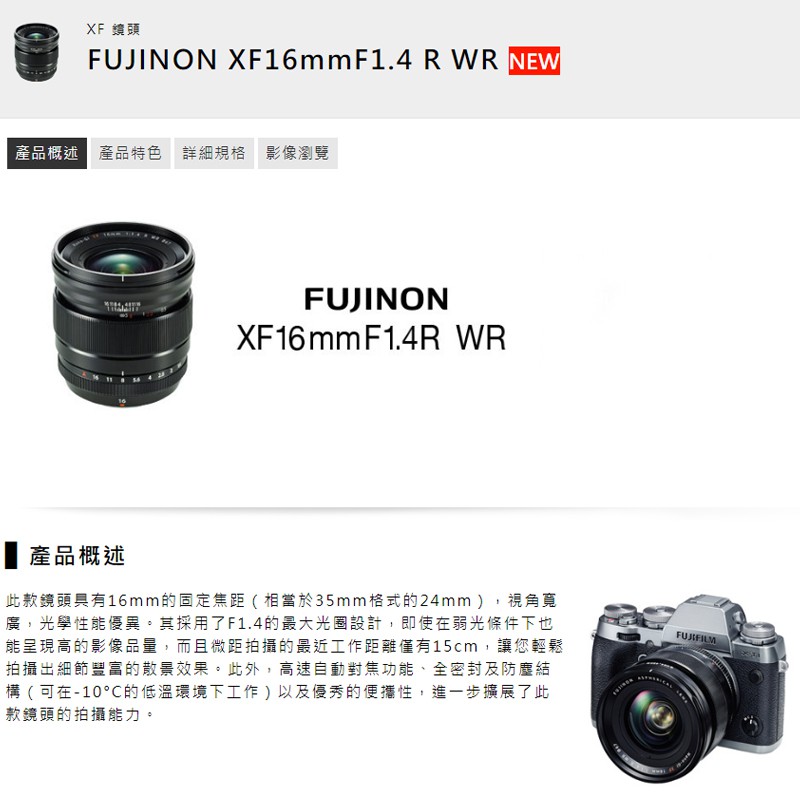Click the black bar marker beside heading
The width and height of the screenshot is (800, 800).
[x=11, y=556]
